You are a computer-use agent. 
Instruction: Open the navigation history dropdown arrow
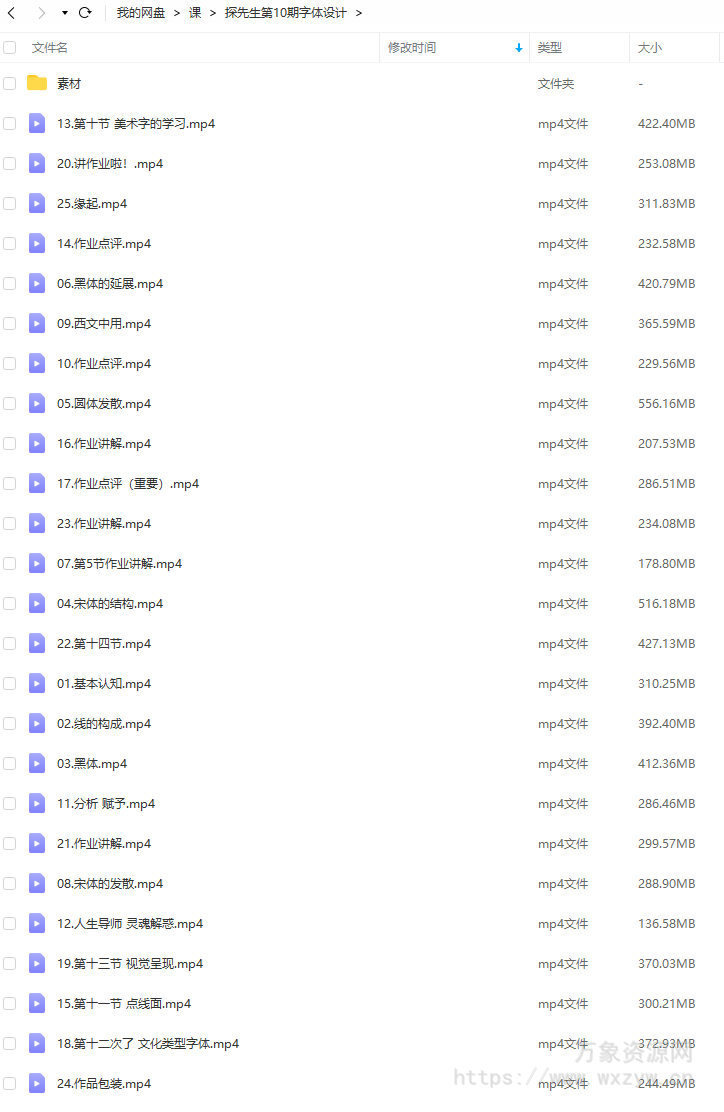[65, 13]
